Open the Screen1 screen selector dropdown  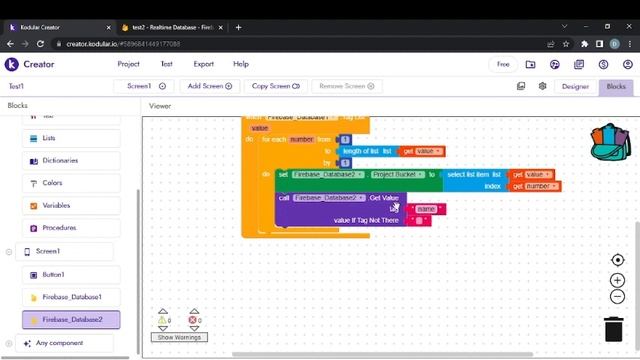coord(145,86)
